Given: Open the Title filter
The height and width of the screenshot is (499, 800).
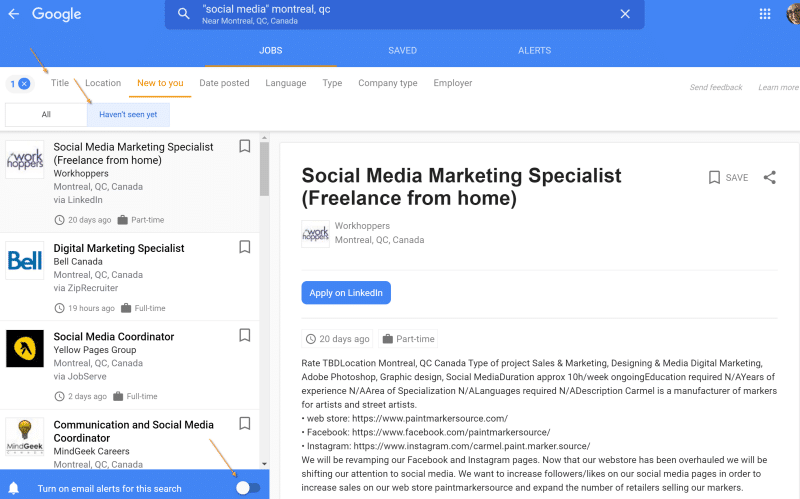Looking at the screenshot, I should [x=60, y=83].
